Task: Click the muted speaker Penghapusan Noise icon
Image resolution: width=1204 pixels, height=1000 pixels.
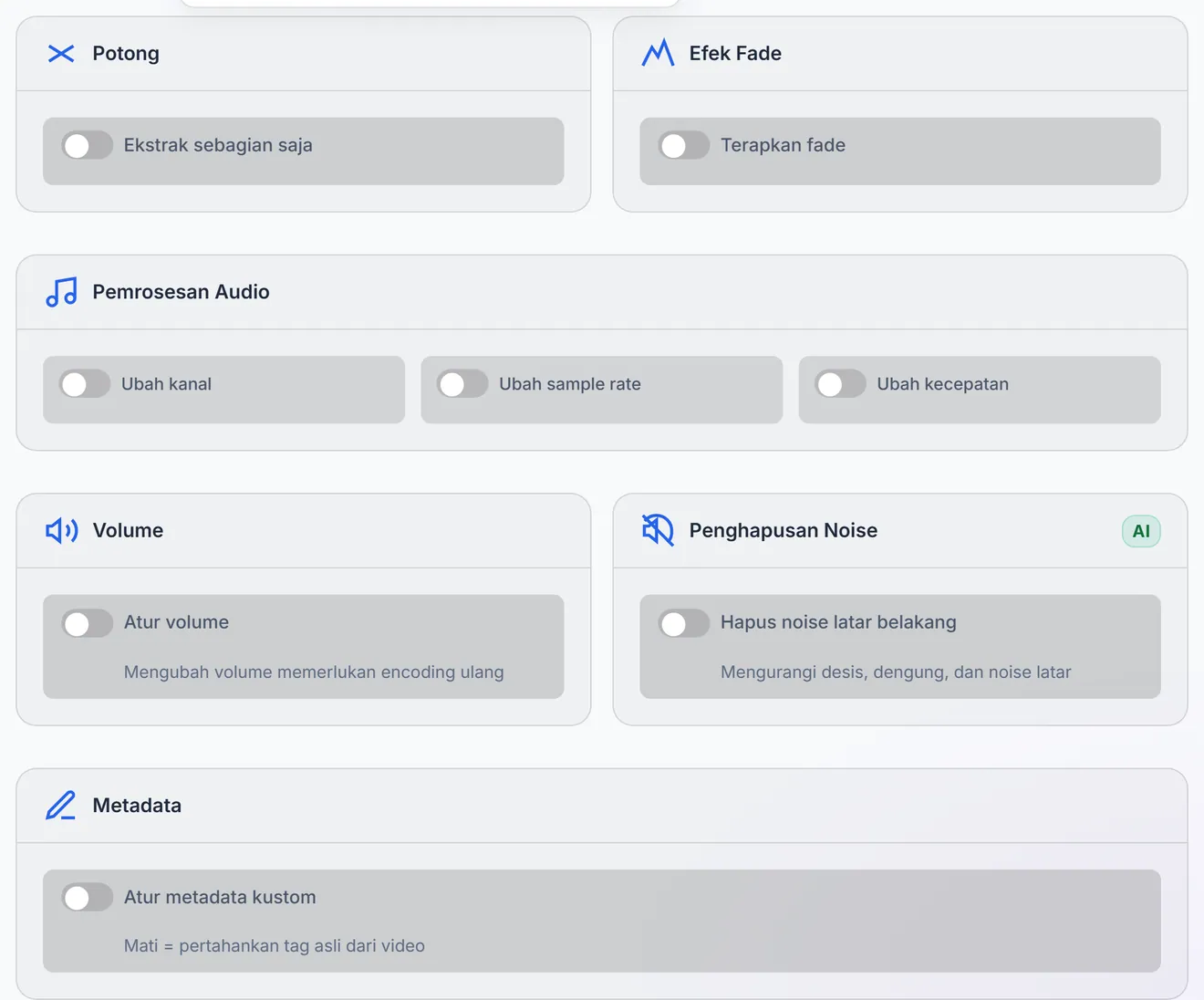Action: (658, 530)
